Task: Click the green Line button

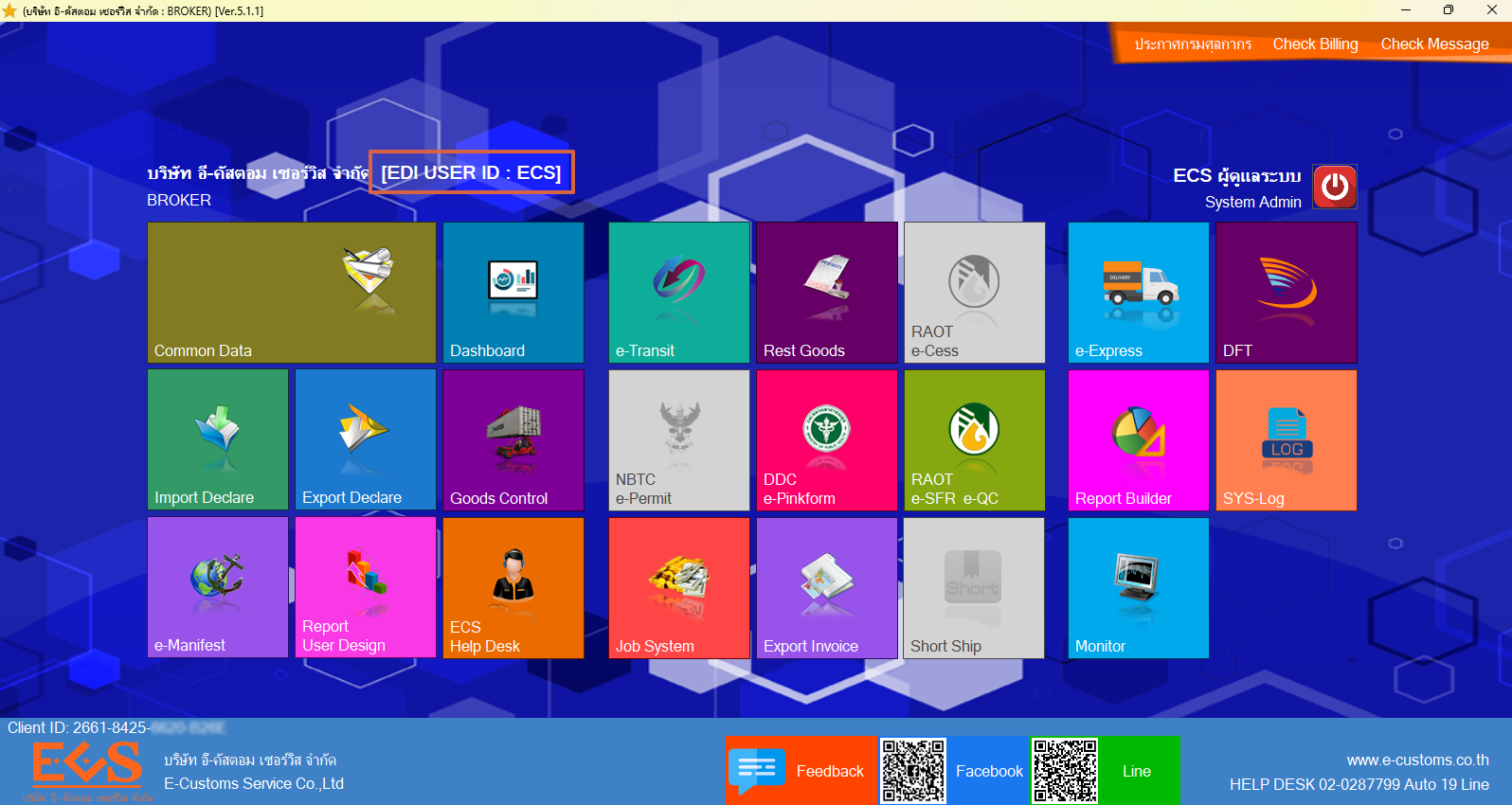Action: (1138, 771)
